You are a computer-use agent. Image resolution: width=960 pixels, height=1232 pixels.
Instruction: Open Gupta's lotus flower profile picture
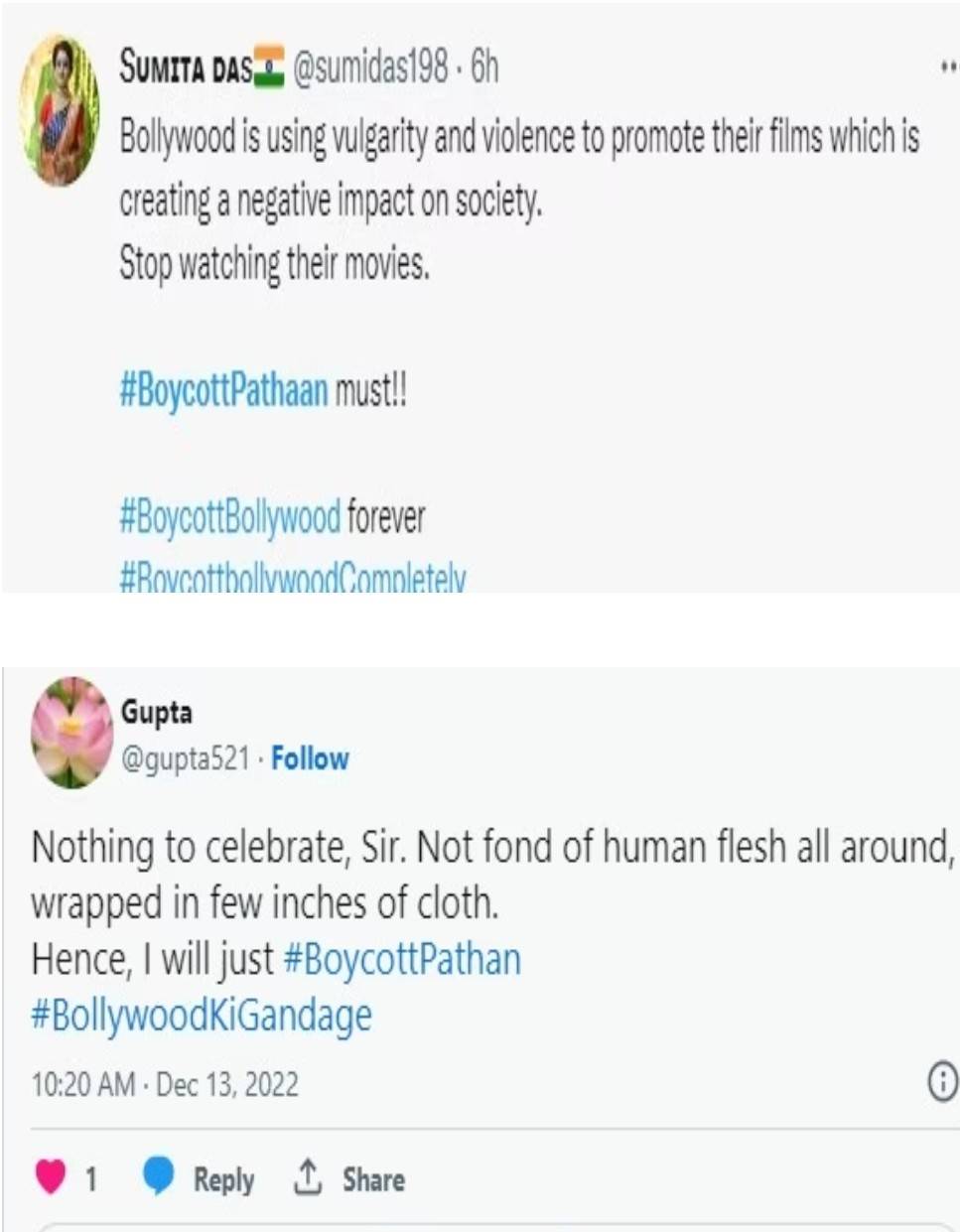pos(71,733)
